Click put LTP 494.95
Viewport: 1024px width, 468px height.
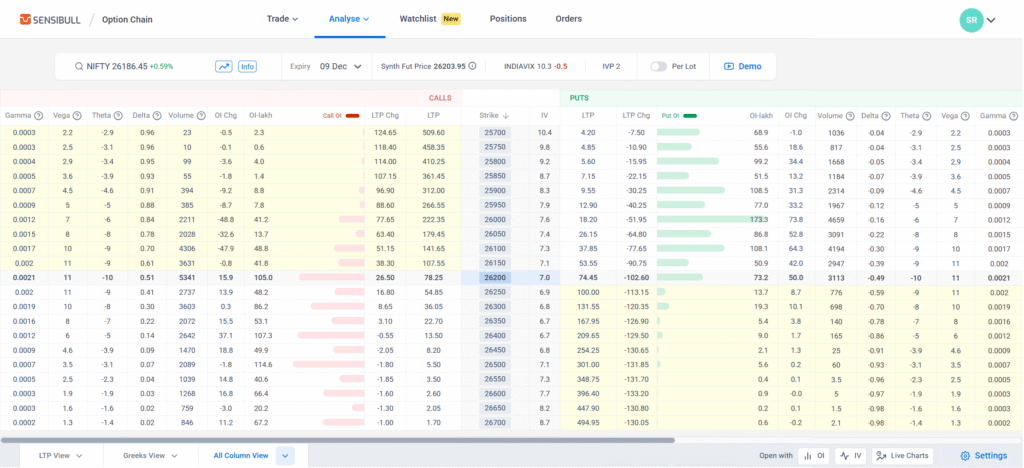coord(588,422)
